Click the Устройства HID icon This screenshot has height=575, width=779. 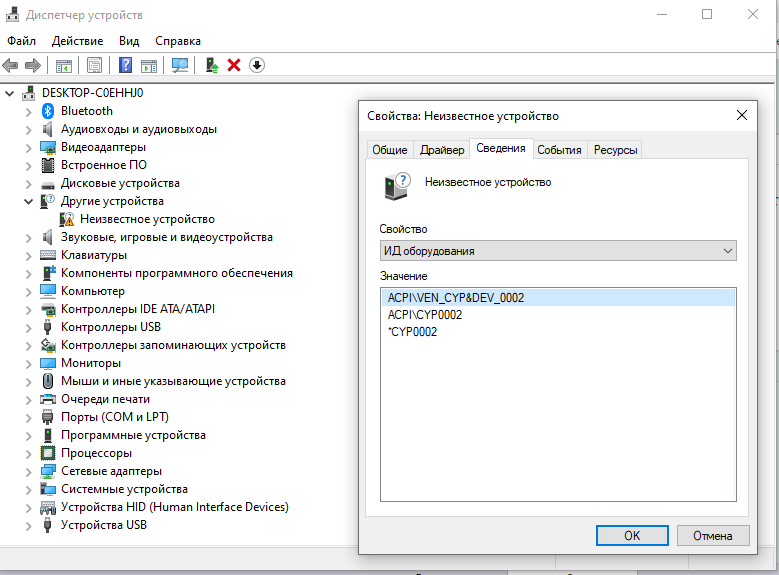click(x=48, y=507)
